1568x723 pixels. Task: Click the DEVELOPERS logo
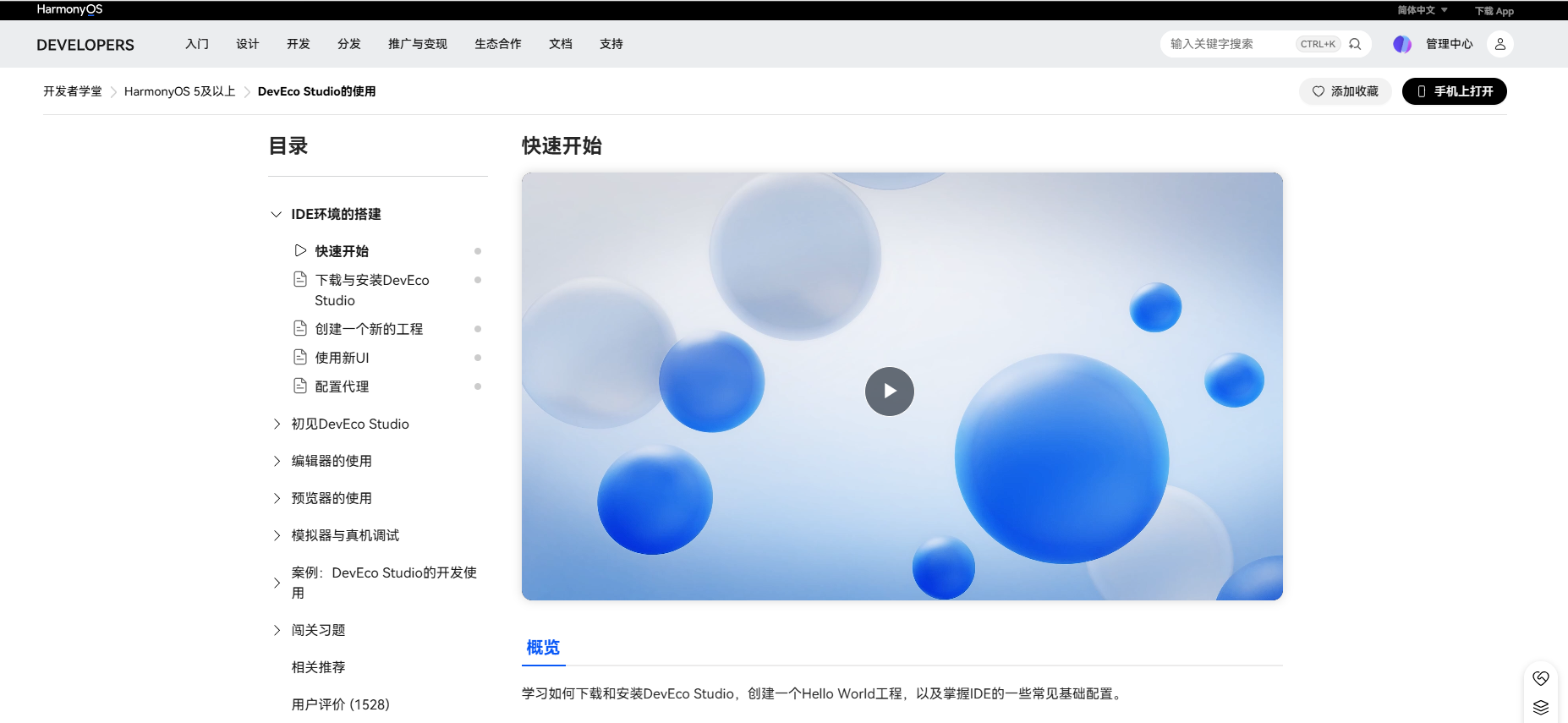(85, 45)
